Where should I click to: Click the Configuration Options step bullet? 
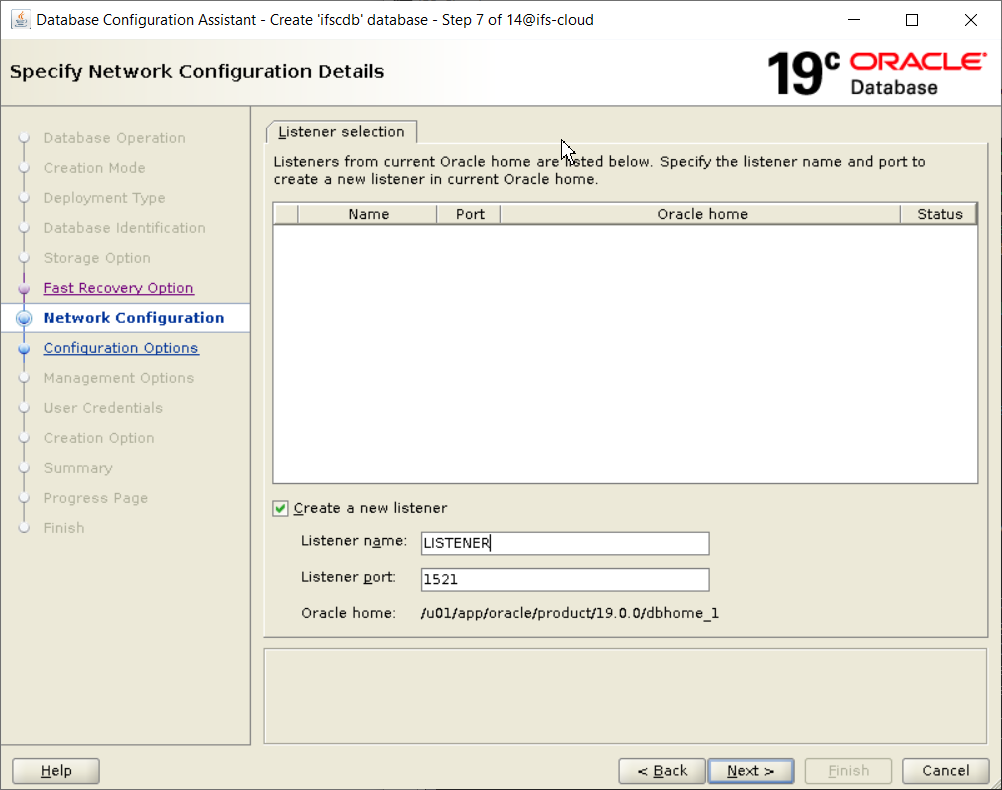coord(24,348)
